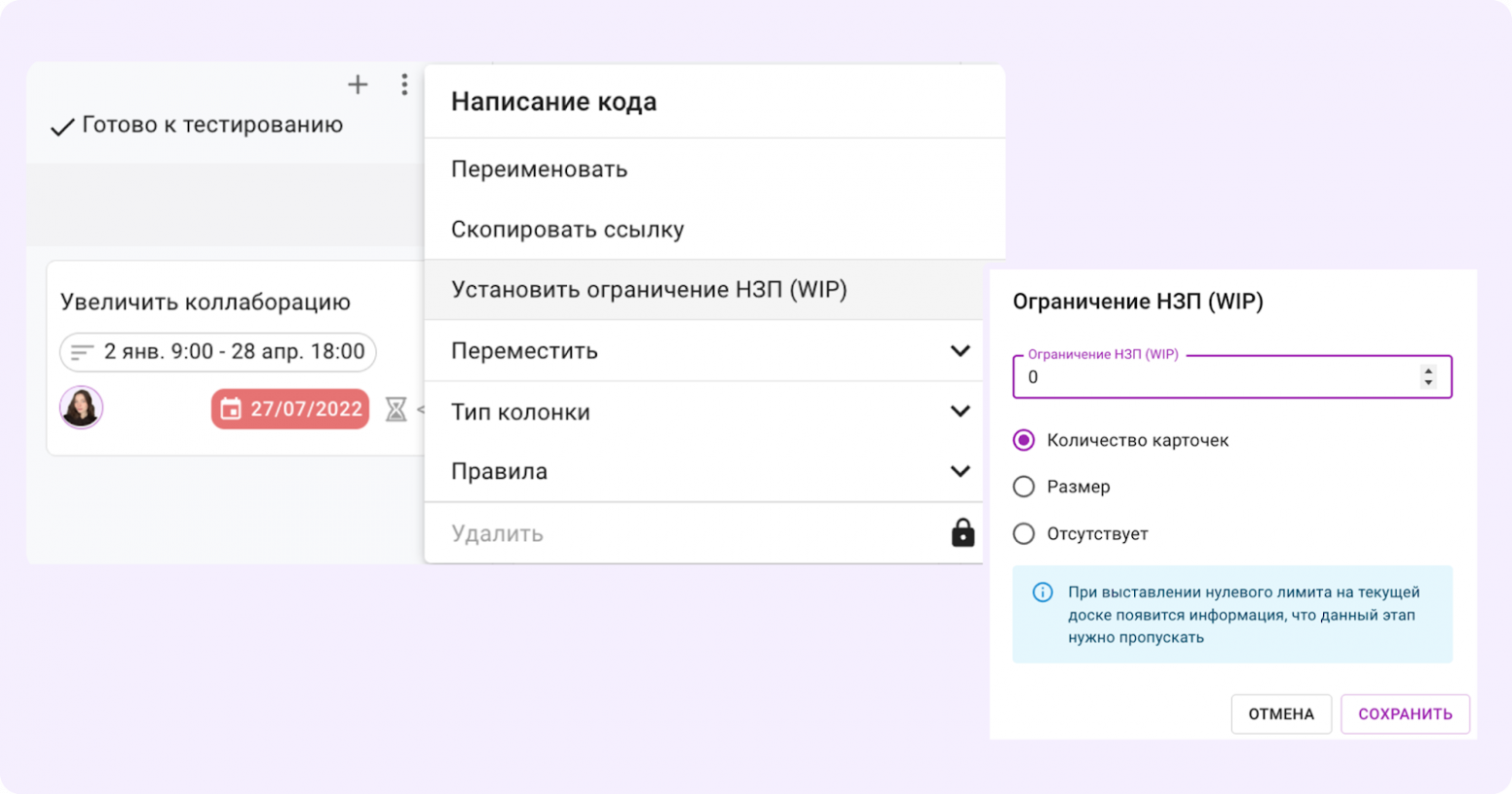Cancel the dialog with ОТМЕНА
Viewport: 1512px width, 794px height.
click(1281, 714)
